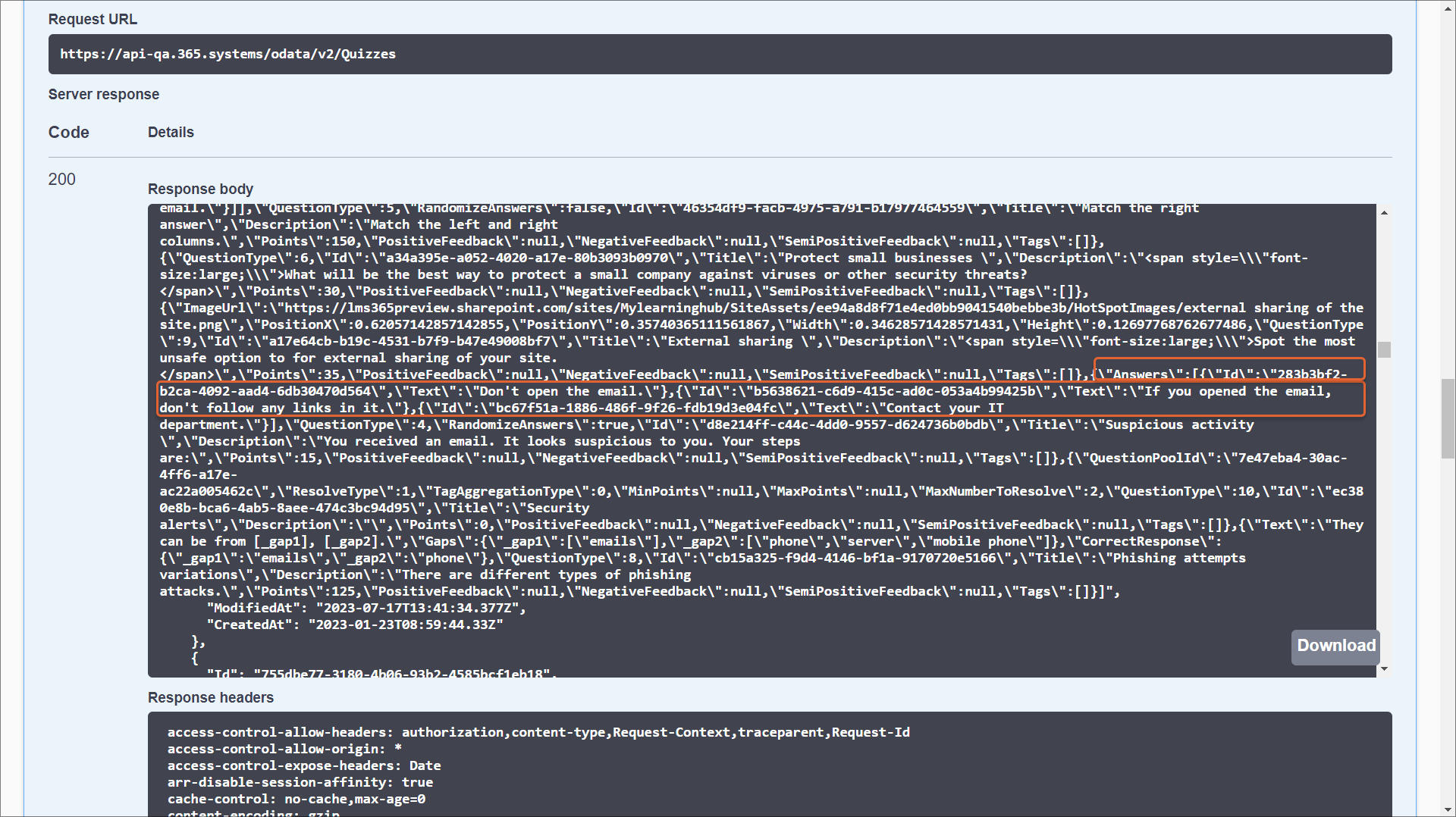This screenshot has width=1456, height=817.
Task: Click the response body scroll up arrow
Action: coord(1384,213)
